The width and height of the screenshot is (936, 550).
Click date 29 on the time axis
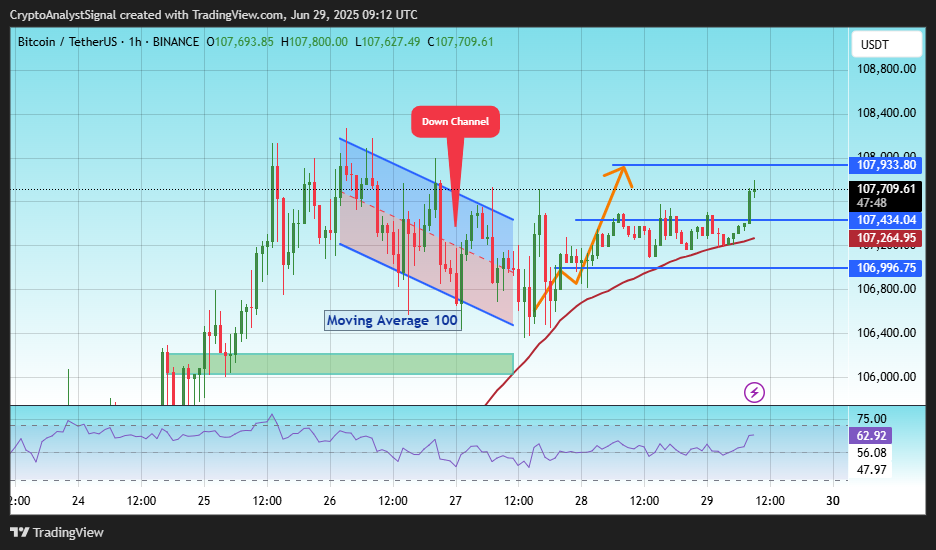707,500
